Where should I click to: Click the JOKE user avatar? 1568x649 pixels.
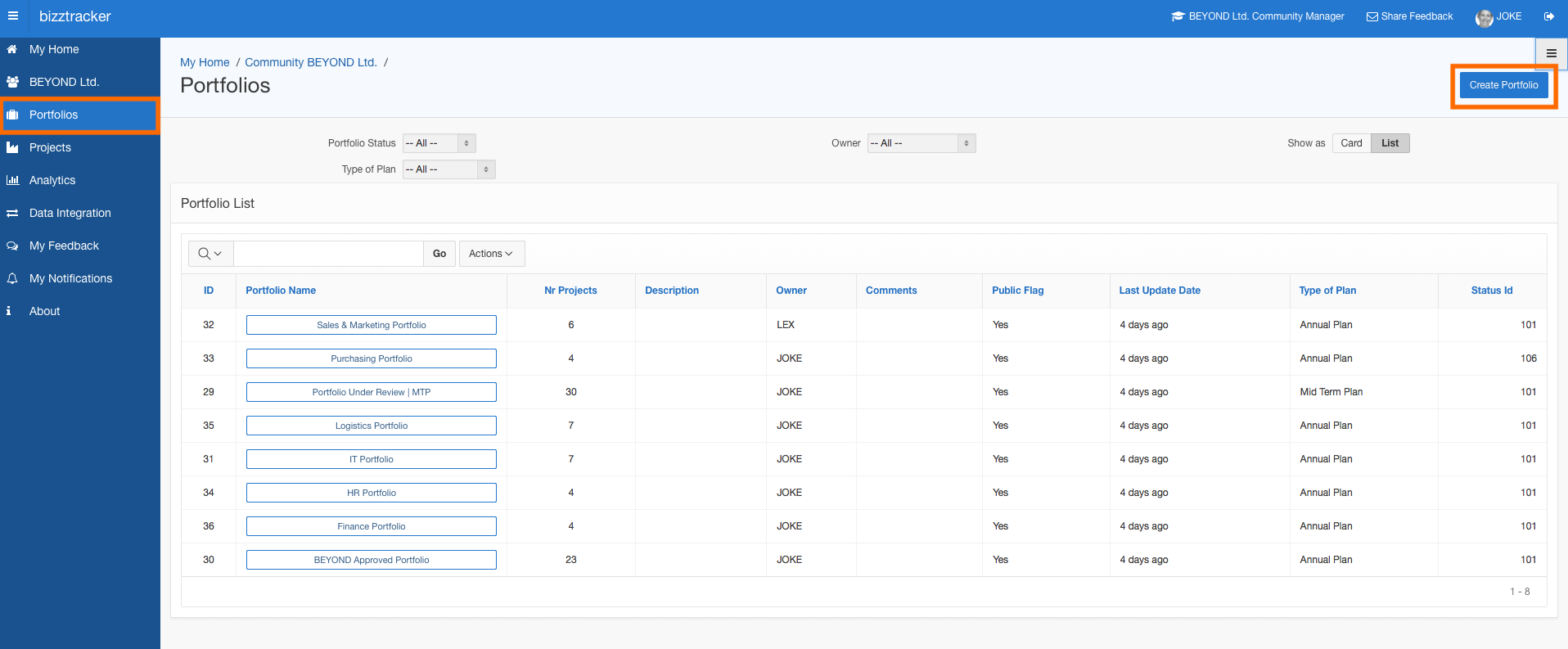(1484, 18)
